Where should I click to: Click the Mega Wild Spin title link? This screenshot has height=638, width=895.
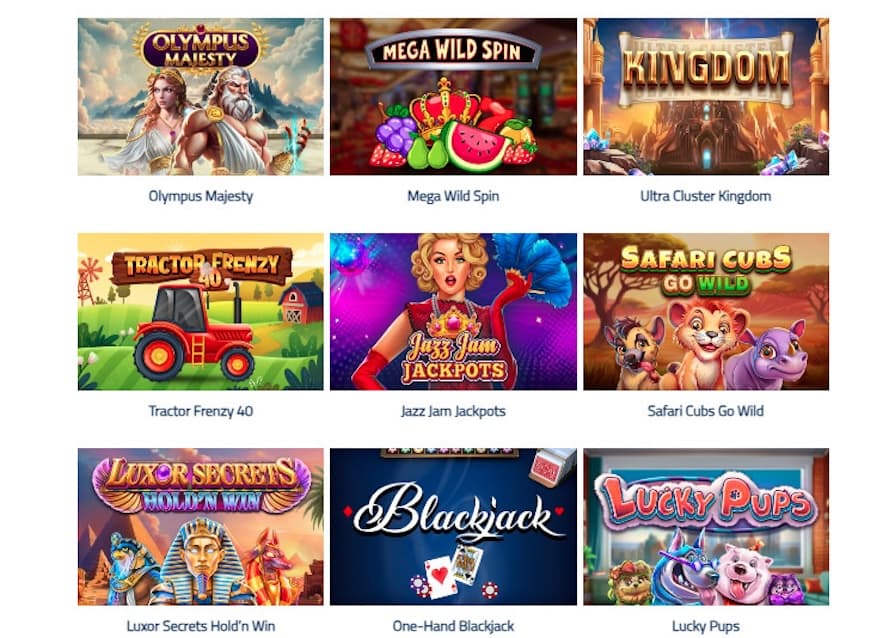point(453,196)
